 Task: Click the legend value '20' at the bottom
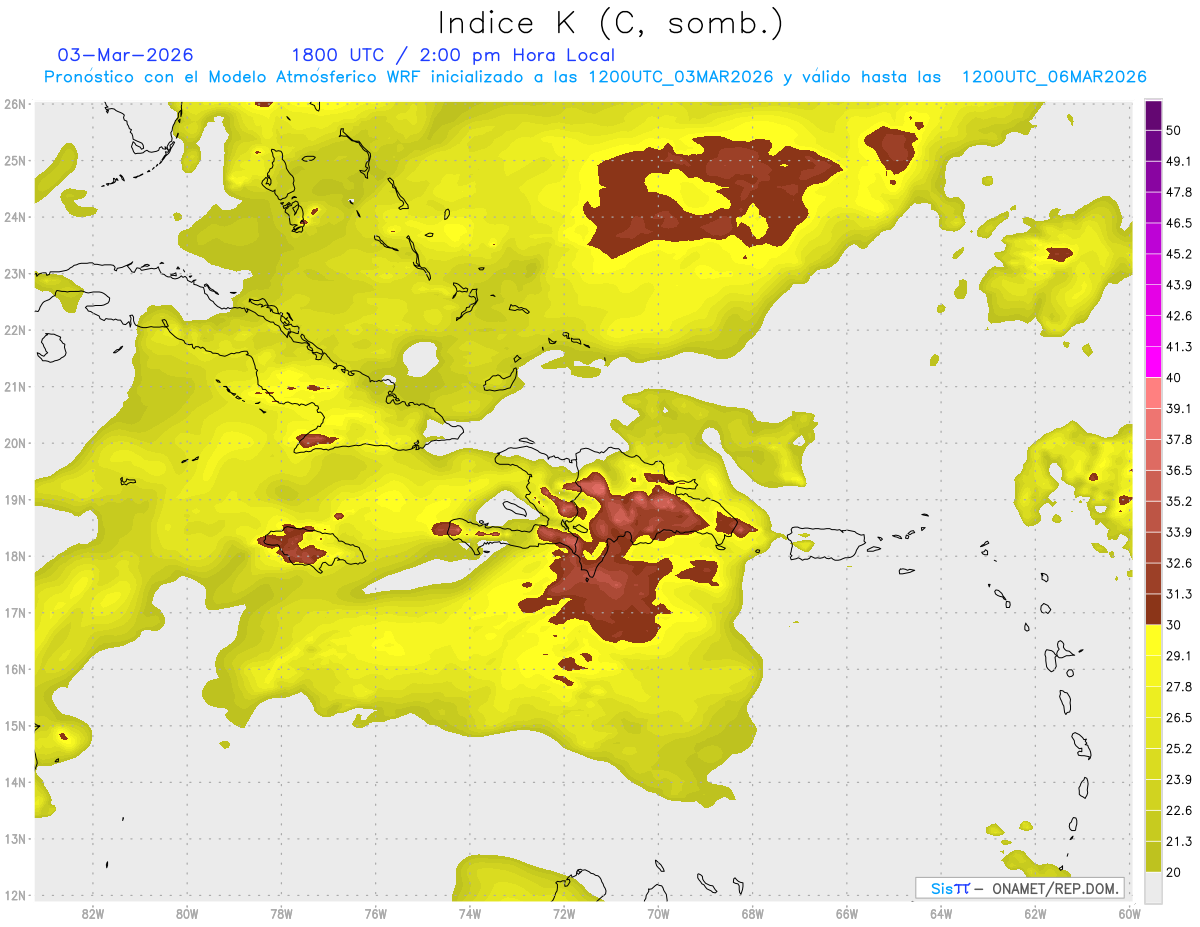click(1174, 872)
